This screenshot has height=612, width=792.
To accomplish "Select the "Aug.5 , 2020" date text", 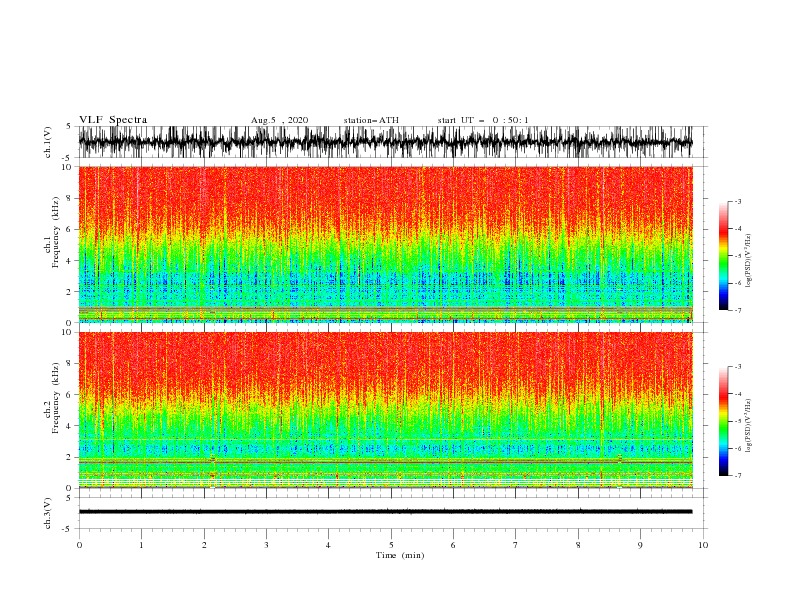I will pyautogui.click(x=279, y=120).
